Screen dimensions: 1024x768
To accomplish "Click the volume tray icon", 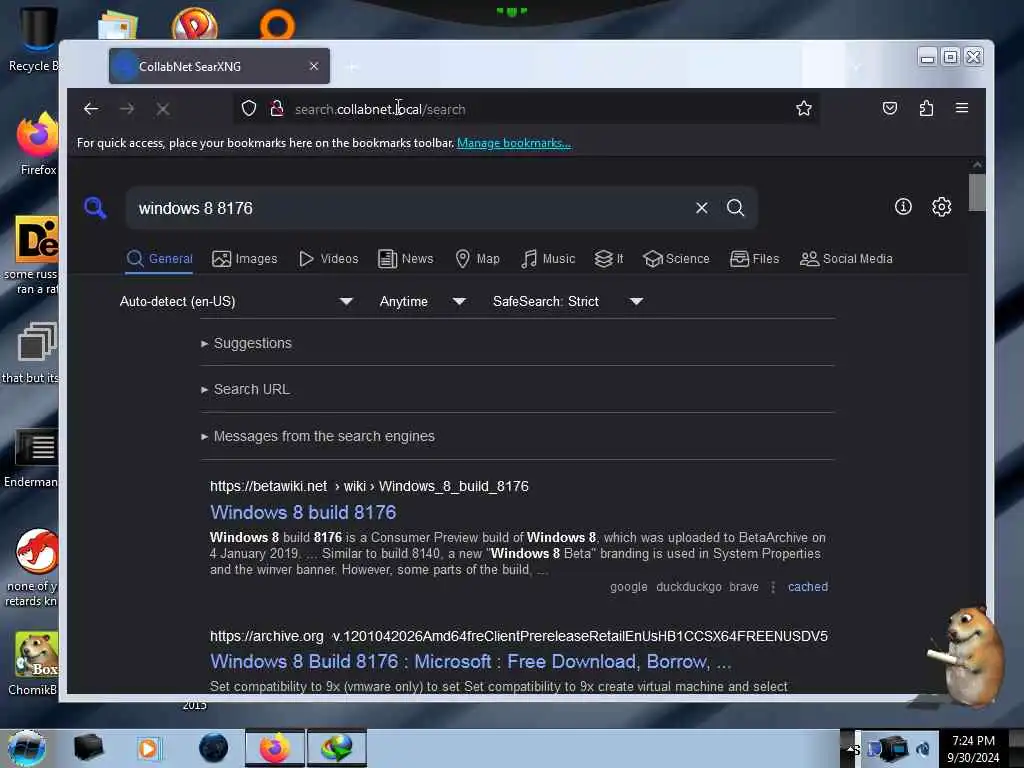I will 923,749.
